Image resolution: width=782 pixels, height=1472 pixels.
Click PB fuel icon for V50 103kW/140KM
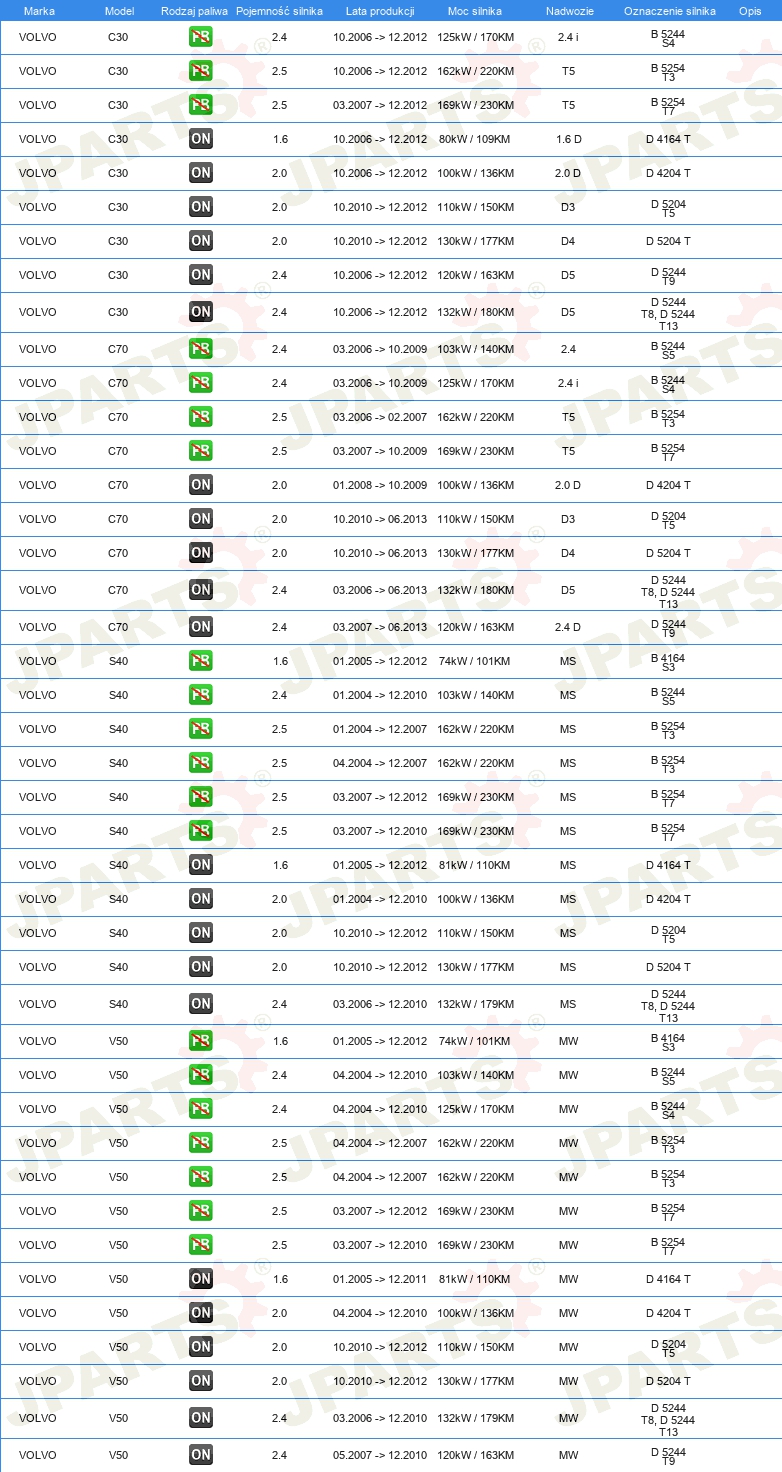(x=201, y=1075)
